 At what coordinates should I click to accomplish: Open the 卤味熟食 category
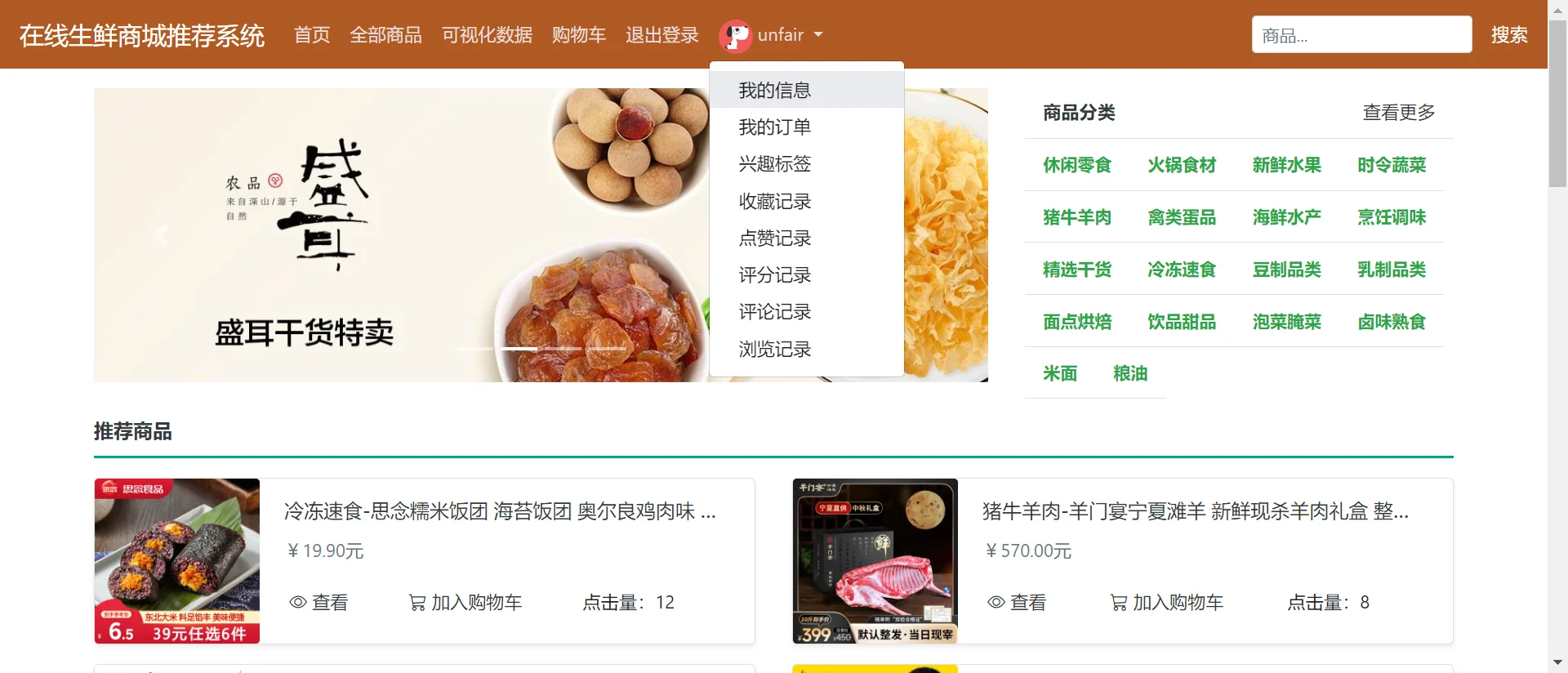coord(1392,322)
